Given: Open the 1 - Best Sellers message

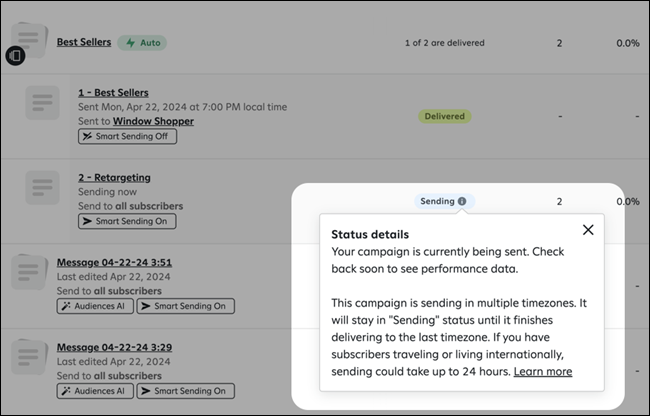Looking at the screenshot, I should (x=113, y=93).
